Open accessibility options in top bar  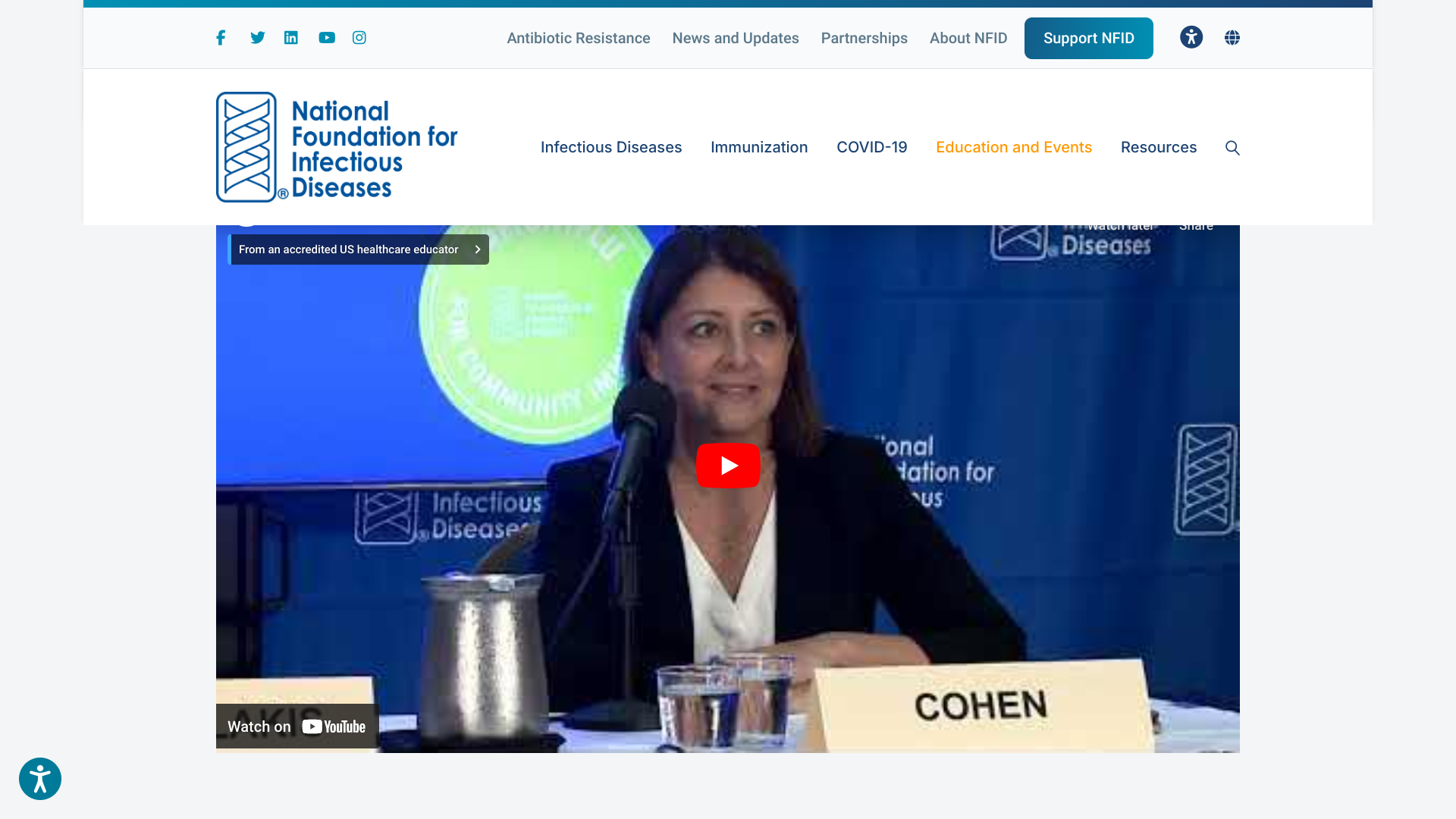tap(1191, 37)
